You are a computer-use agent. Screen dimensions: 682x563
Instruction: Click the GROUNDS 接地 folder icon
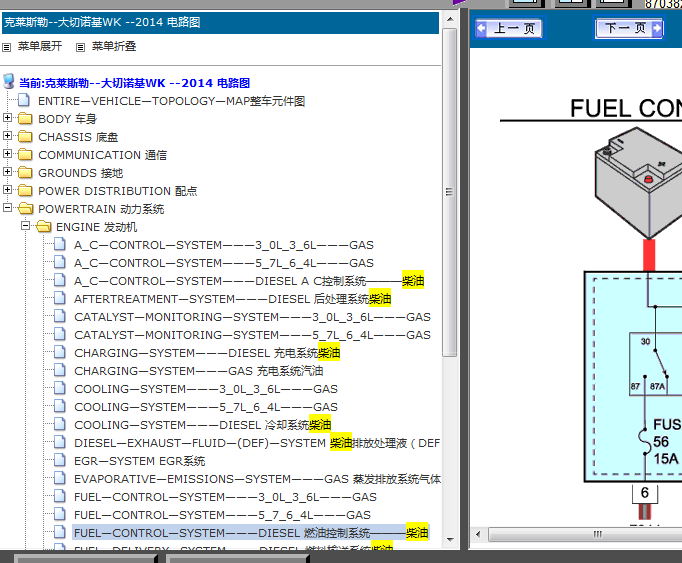tap(25, 173)
